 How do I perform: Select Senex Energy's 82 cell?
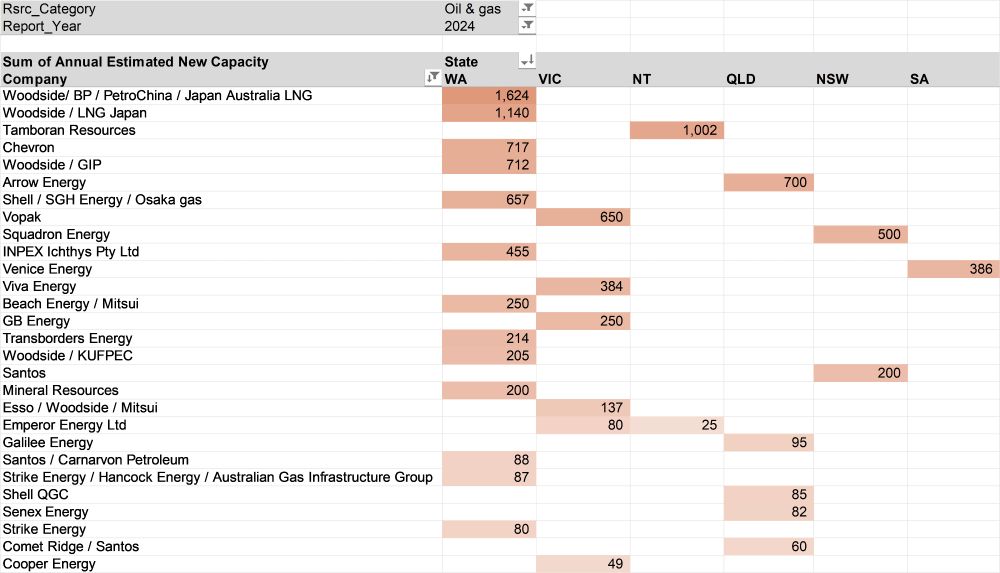(x=768, y=512)
